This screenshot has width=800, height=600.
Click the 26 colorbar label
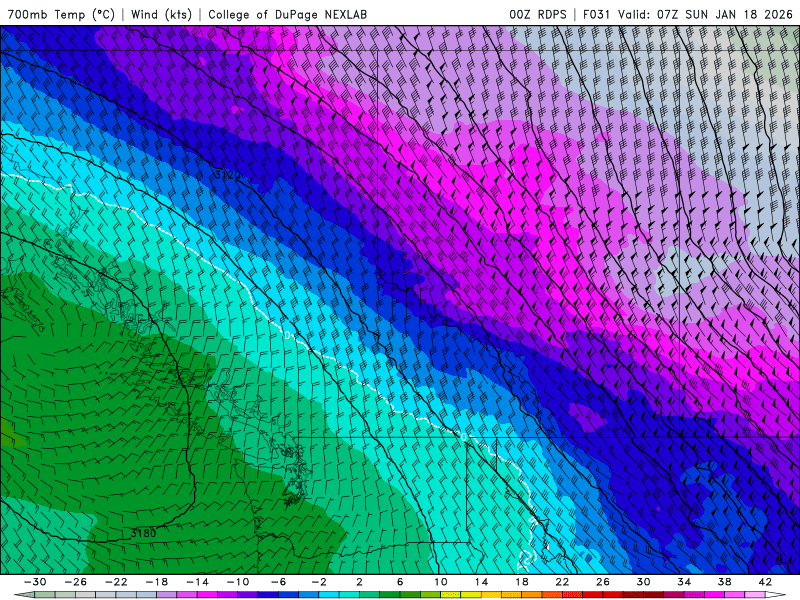click(x=603, y=582)
